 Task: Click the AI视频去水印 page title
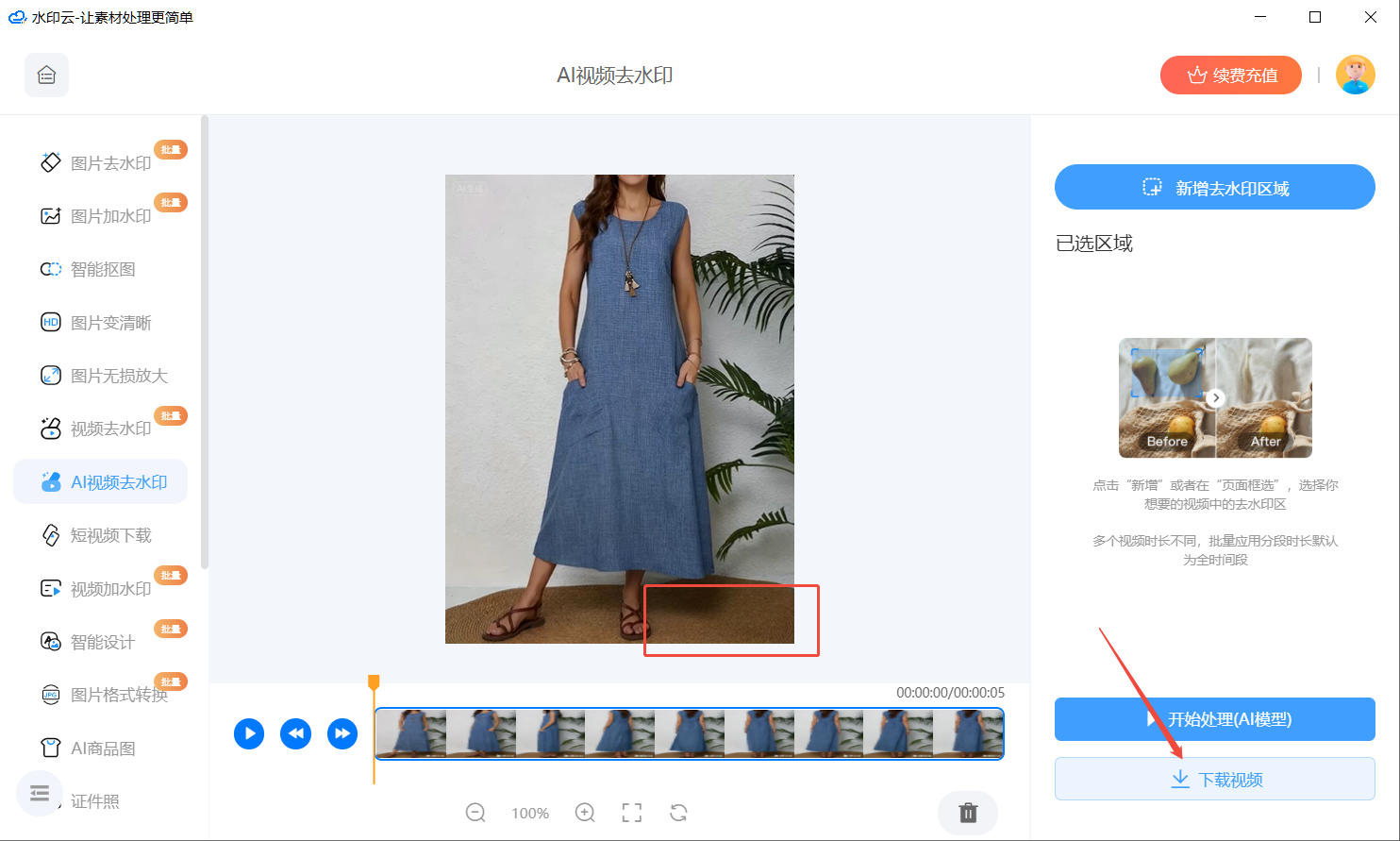tap(615, 76)
